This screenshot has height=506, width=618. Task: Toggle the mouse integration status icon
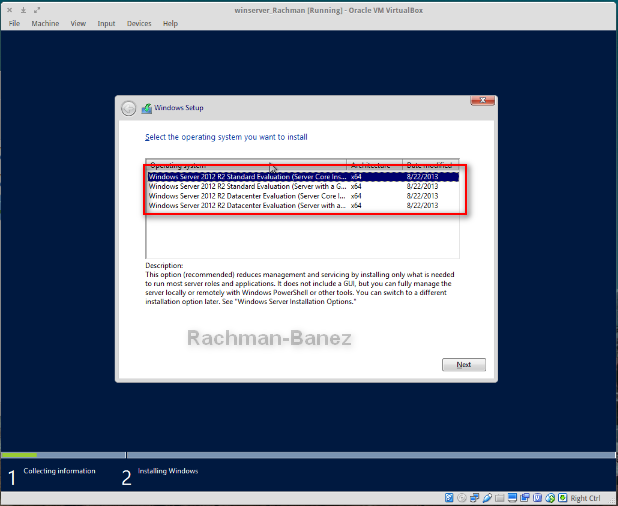point(550,498)
